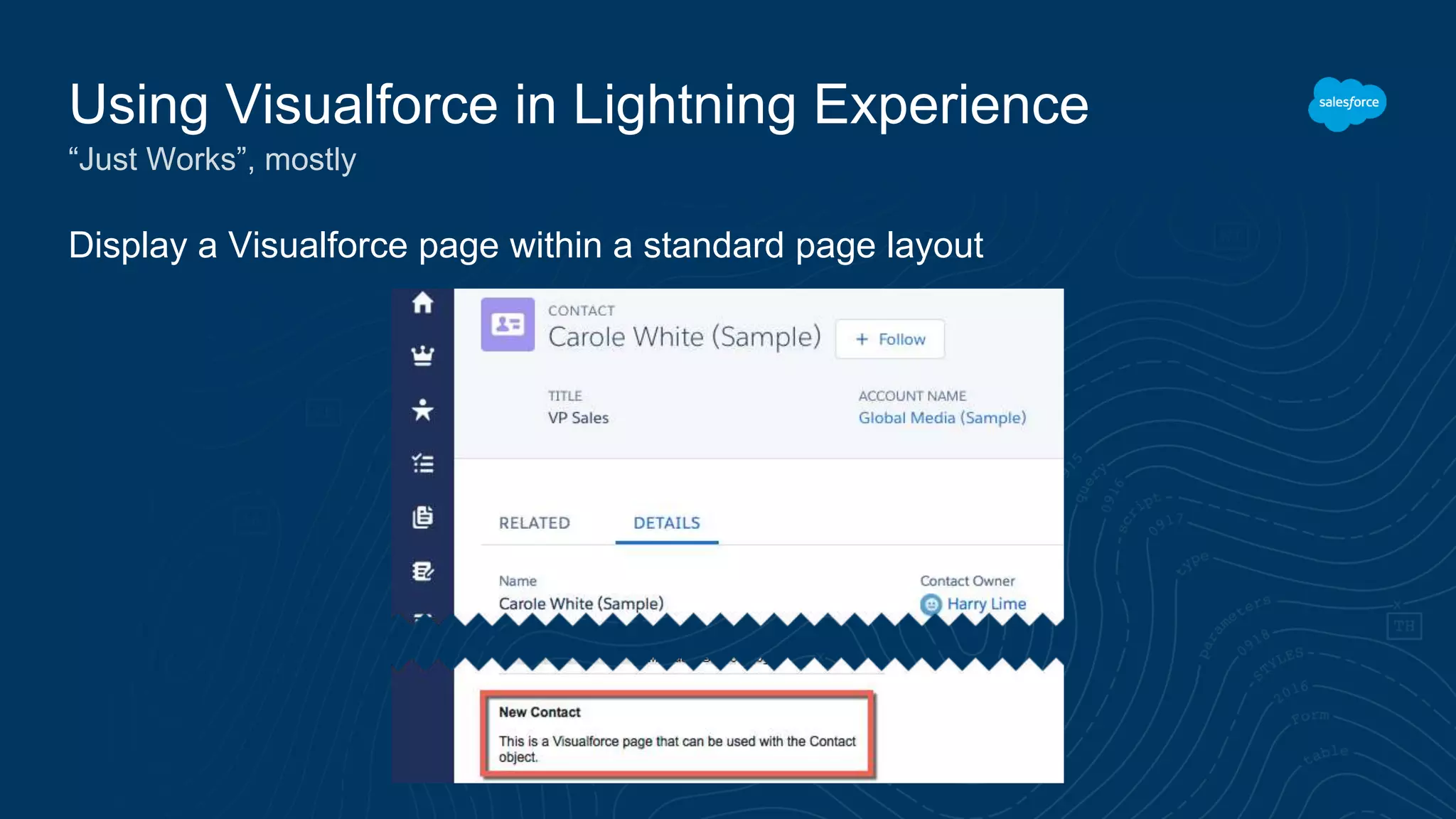Open the Notes pencil sidebar icon
The image size is (1456, 819).
[422, 571]
